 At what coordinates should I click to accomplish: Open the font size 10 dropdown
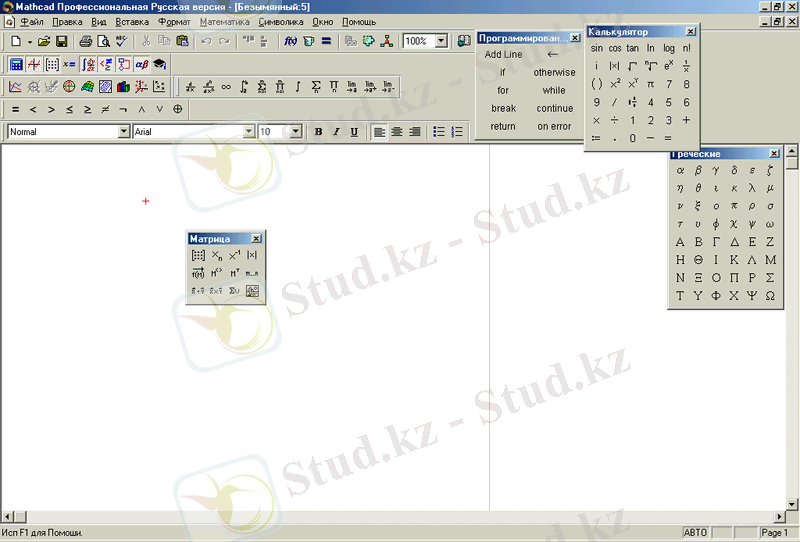pos(296,132)
